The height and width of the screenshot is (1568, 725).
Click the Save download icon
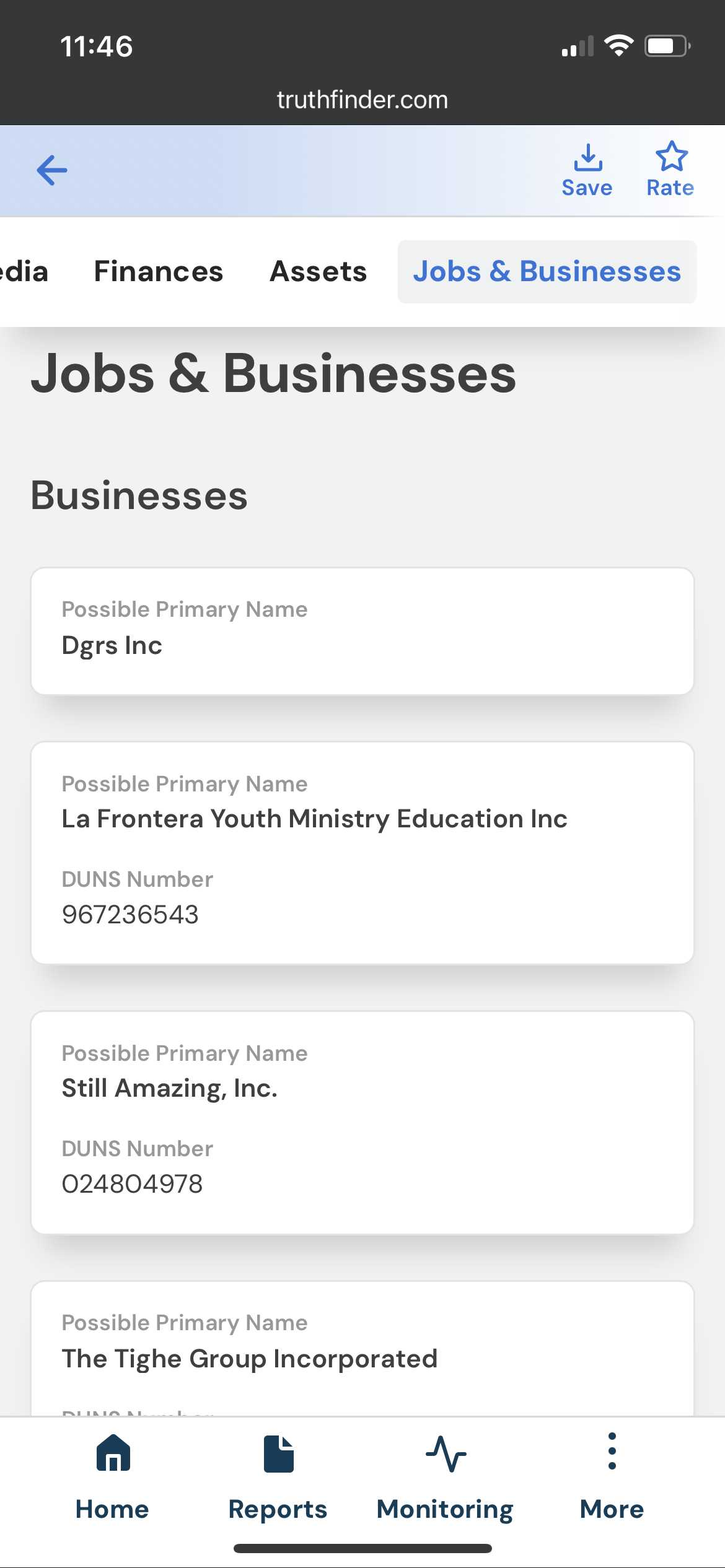pos(587,158)
